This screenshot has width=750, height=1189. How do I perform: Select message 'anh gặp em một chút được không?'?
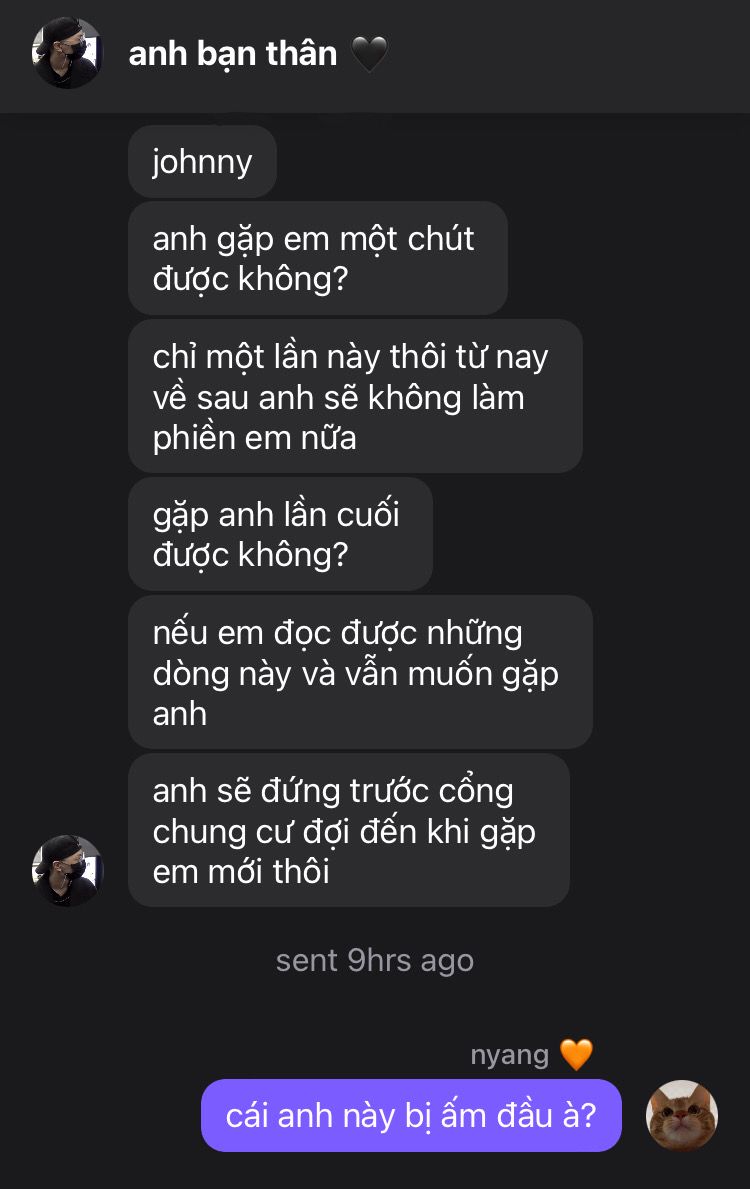(x=318, y=259)
